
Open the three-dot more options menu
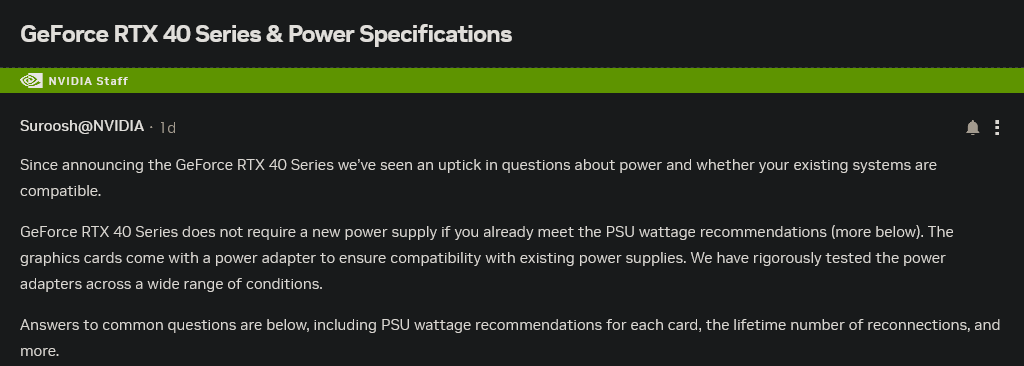click(x=997, y=127)
